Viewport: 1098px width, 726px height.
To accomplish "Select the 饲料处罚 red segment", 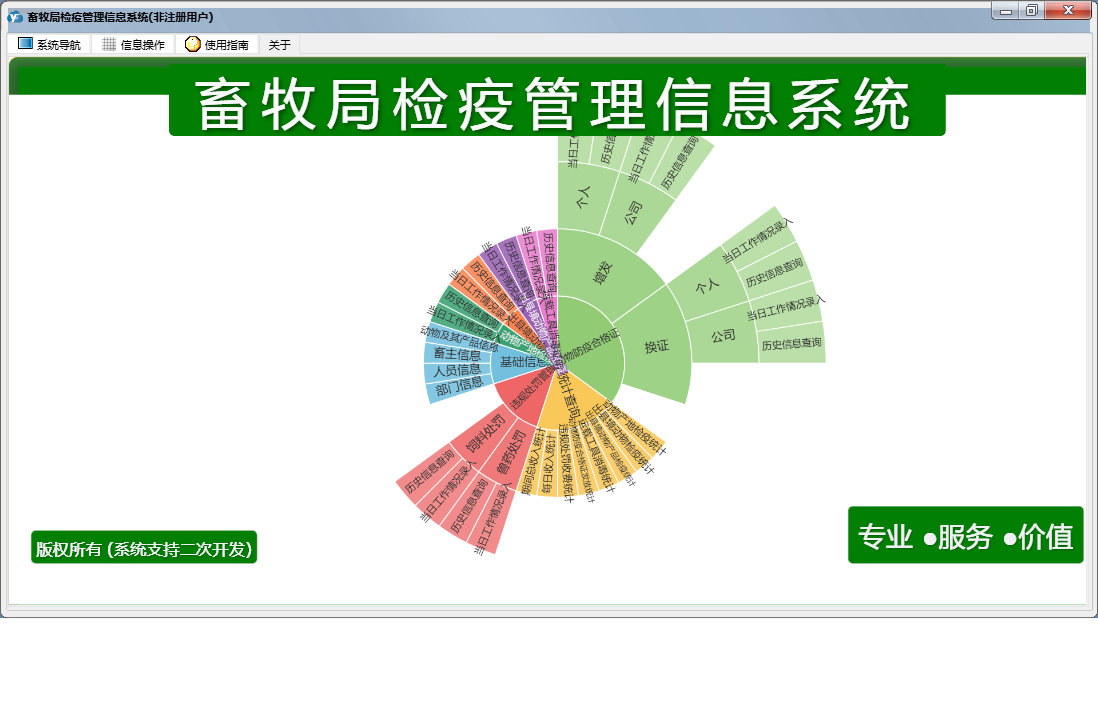I will click(x=485, y=434).
